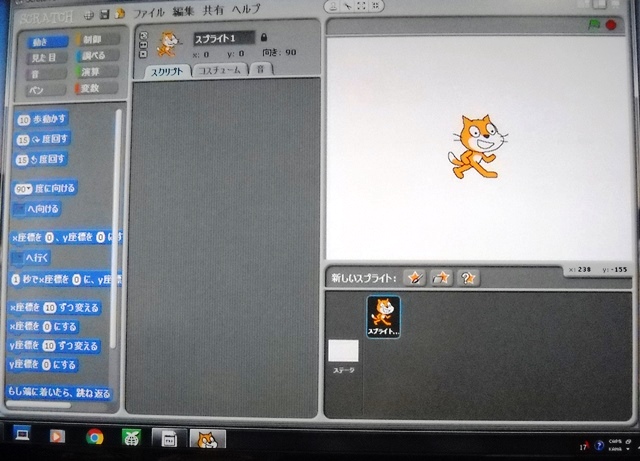
Task: Click the blue help icon in system tray
Action: [x=598, y=445]
